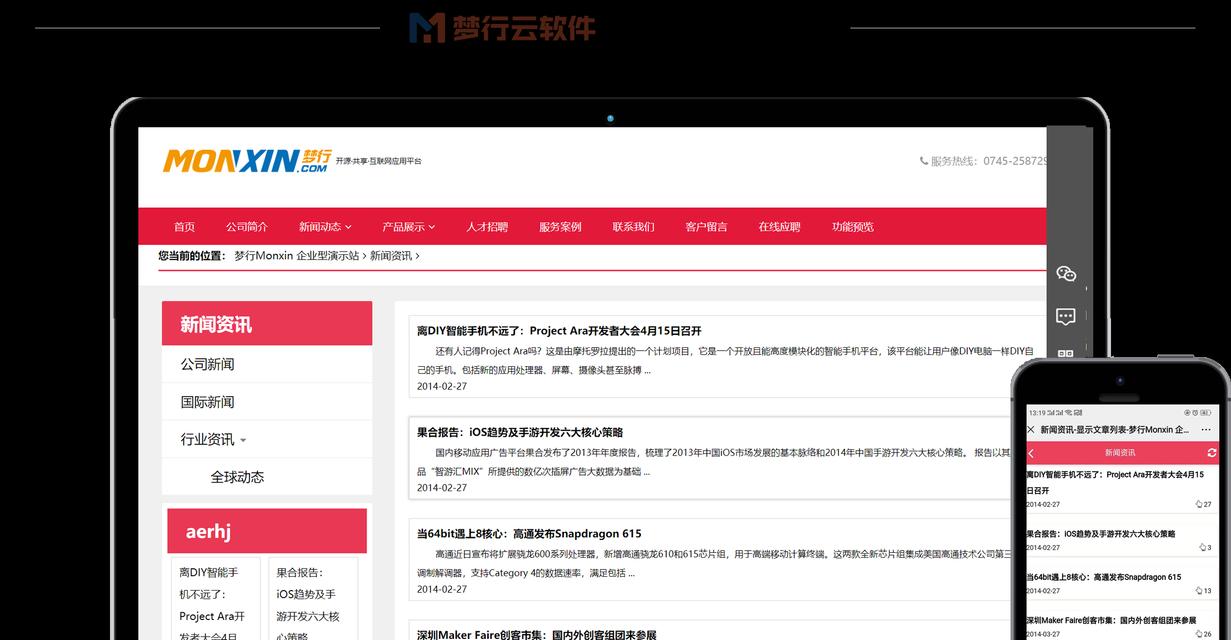Open the three-dot menu on the phone
This screenshot has height=640, width=1231.
(x=1207, y=430)
